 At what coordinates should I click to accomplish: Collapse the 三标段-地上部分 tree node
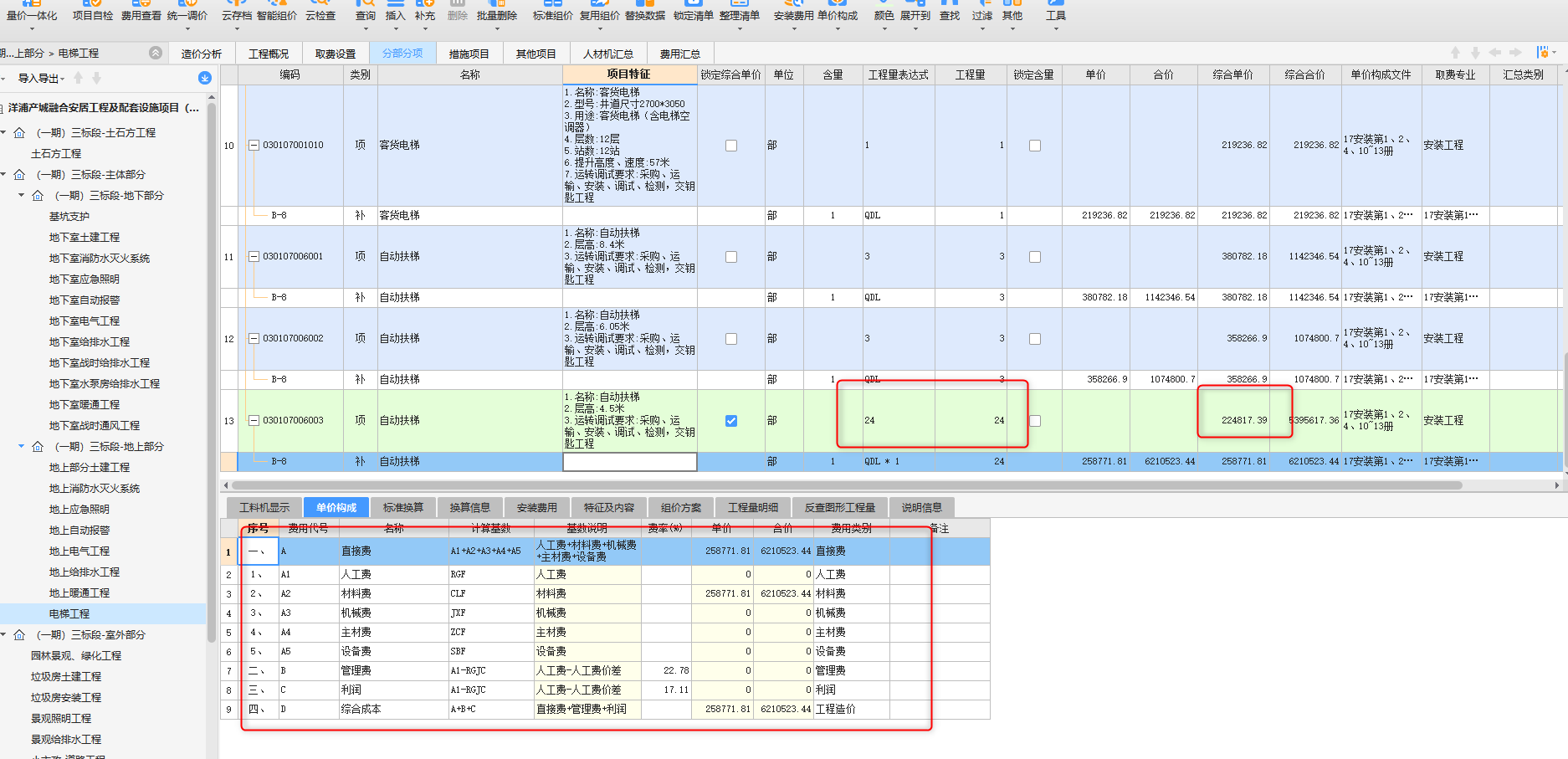pos(22,446)
